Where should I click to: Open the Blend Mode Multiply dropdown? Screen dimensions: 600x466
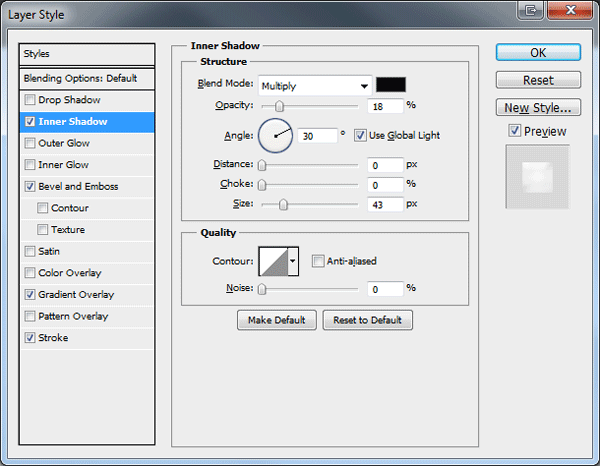click(x=315, y=86)
